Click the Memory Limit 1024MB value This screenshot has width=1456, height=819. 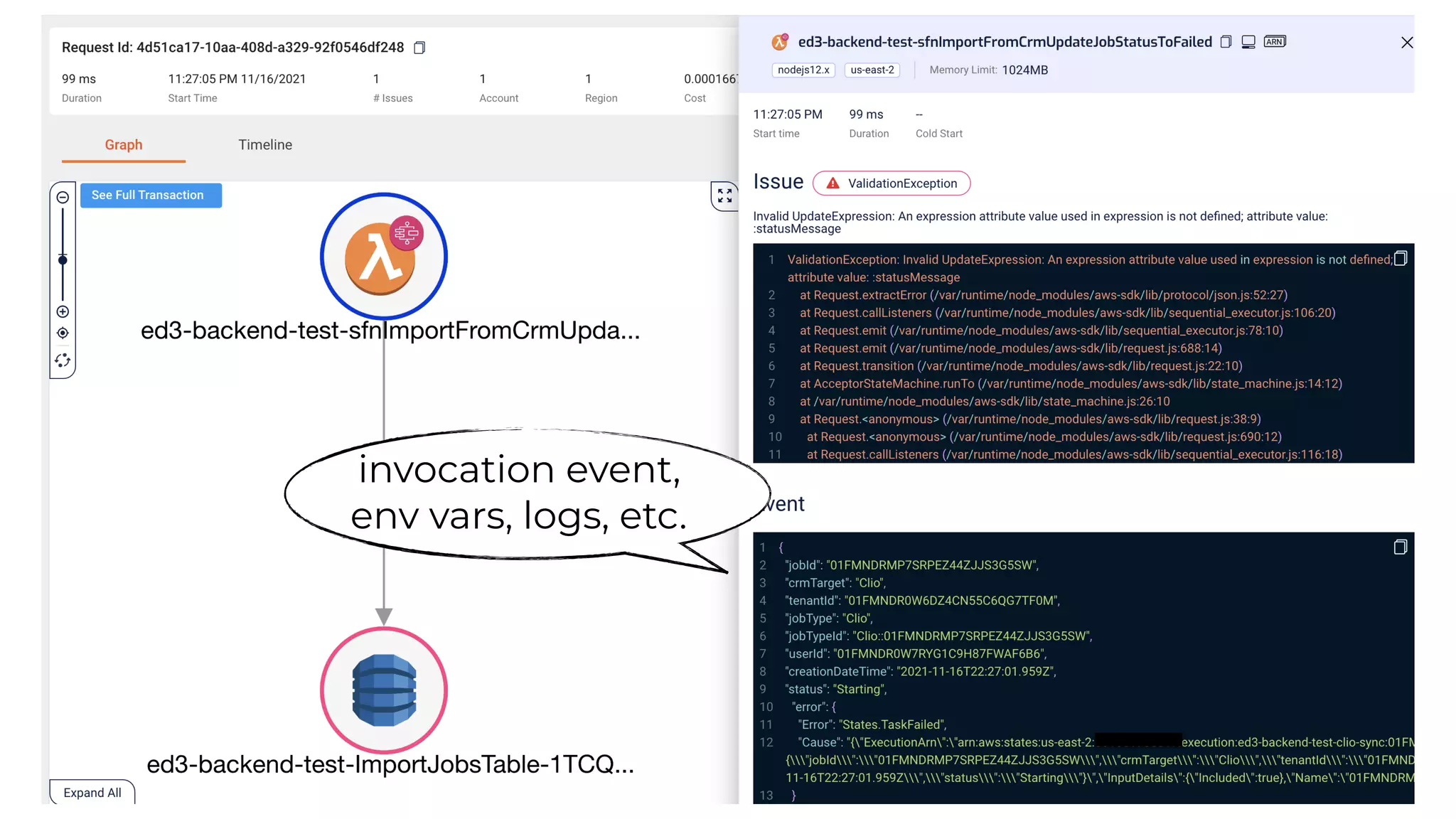(x=1024, y=70)
